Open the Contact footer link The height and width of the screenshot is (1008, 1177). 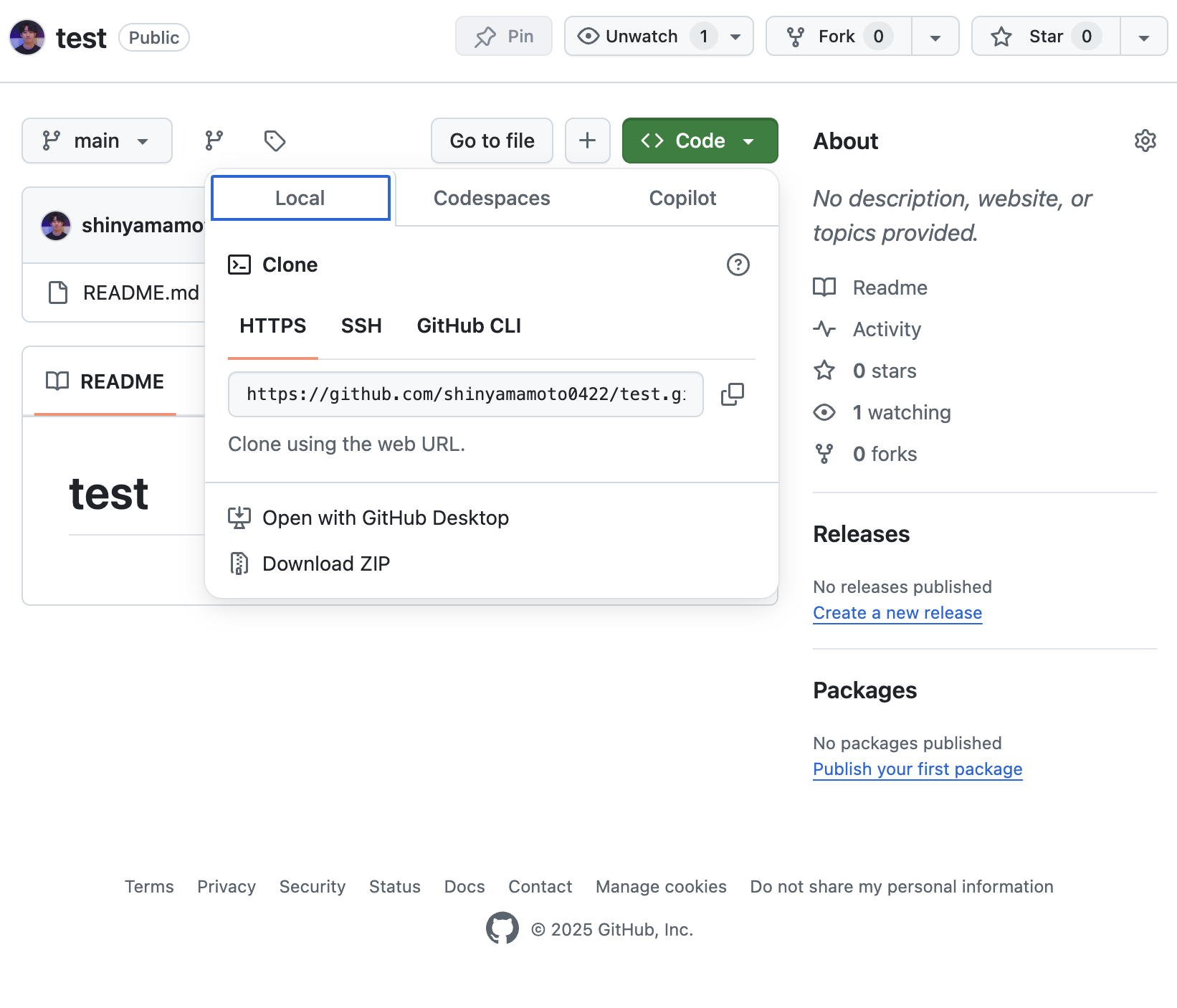[540, 887]
